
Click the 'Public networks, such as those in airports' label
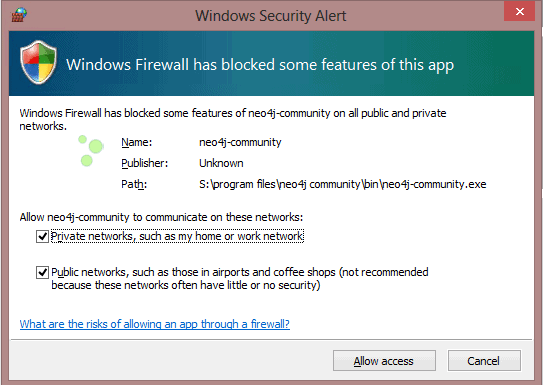point(240,279)
